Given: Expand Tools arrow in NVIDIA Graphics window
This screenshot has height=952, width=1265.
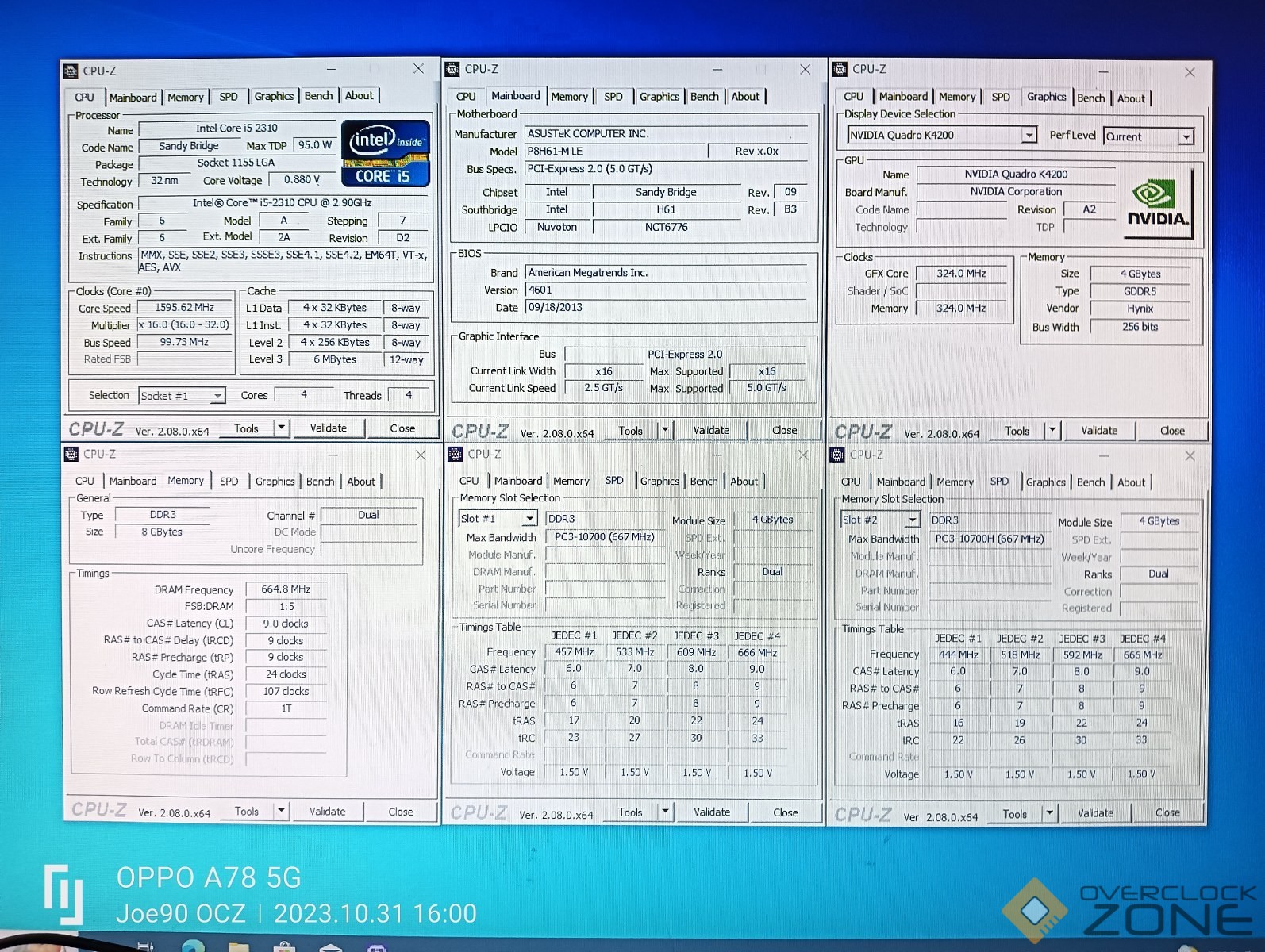Looking at the screenshot, I should click(1052, 431).
